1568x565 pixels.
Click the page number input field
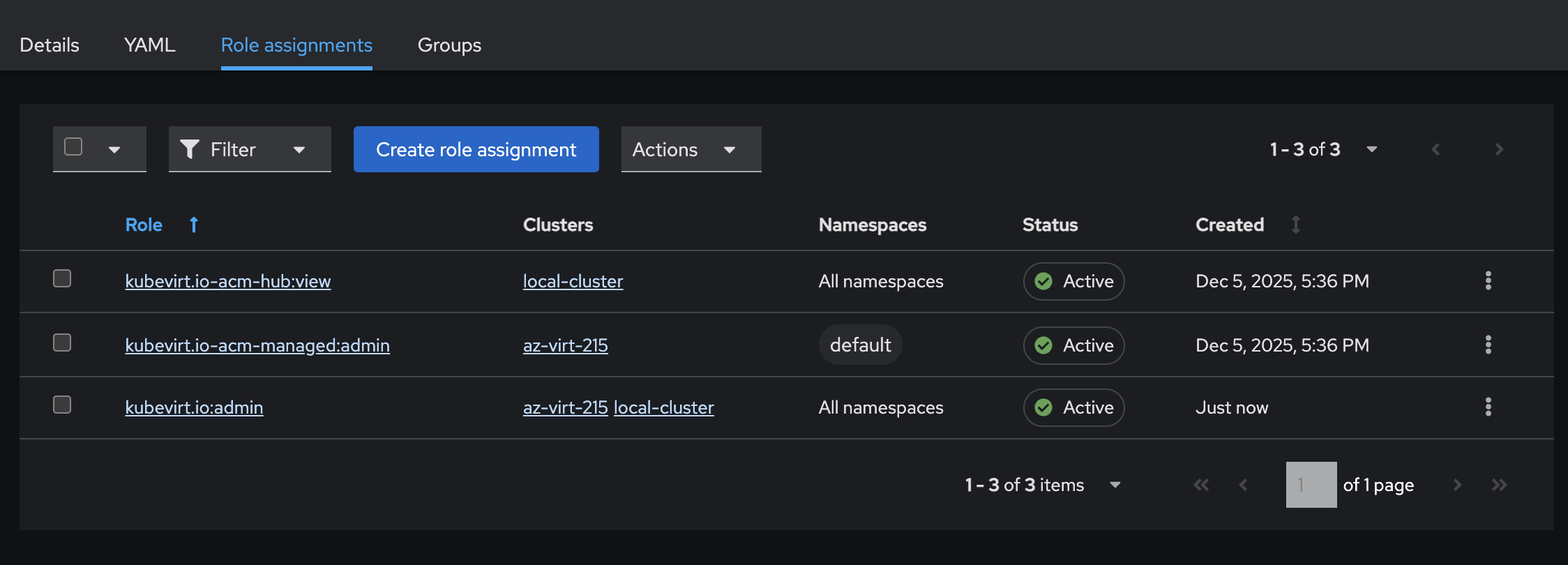[x=1311, y=485]
